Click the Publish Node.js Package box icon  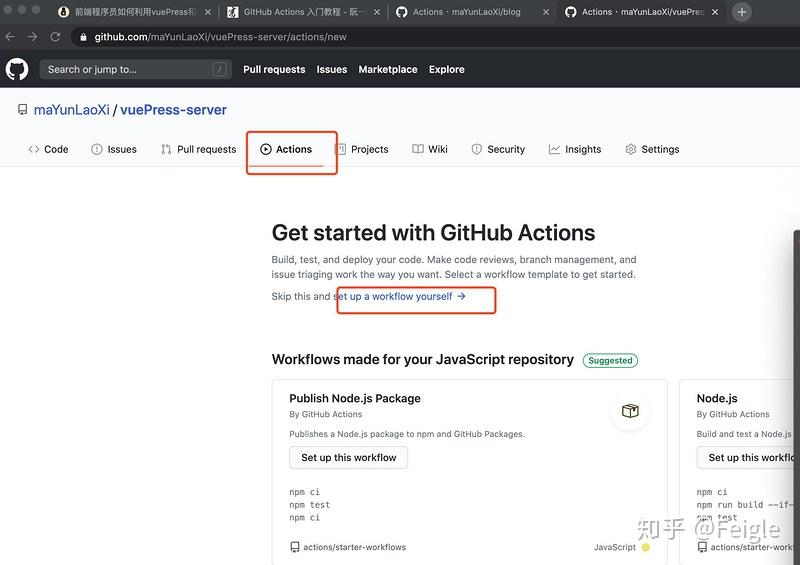coord(630,411)
